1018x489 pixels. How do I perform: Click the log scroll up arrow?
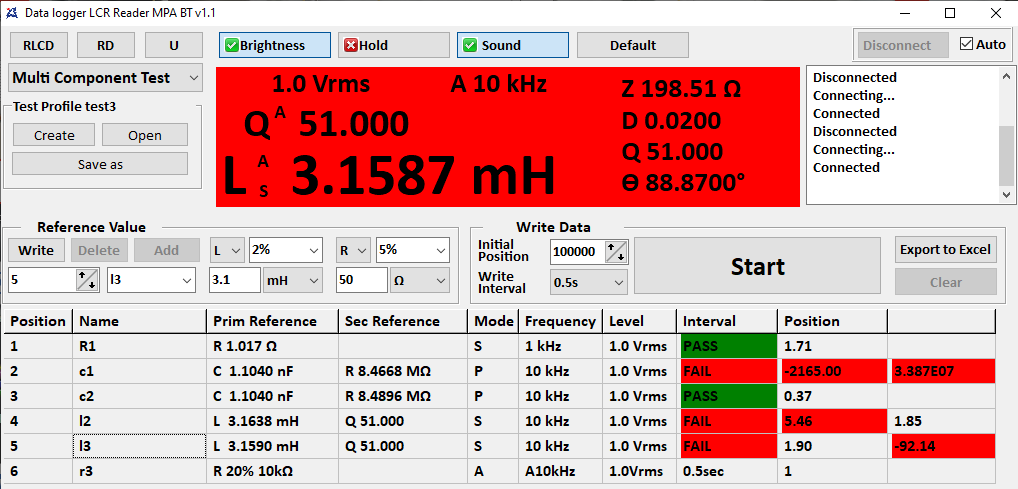[x=1006, y=74]
